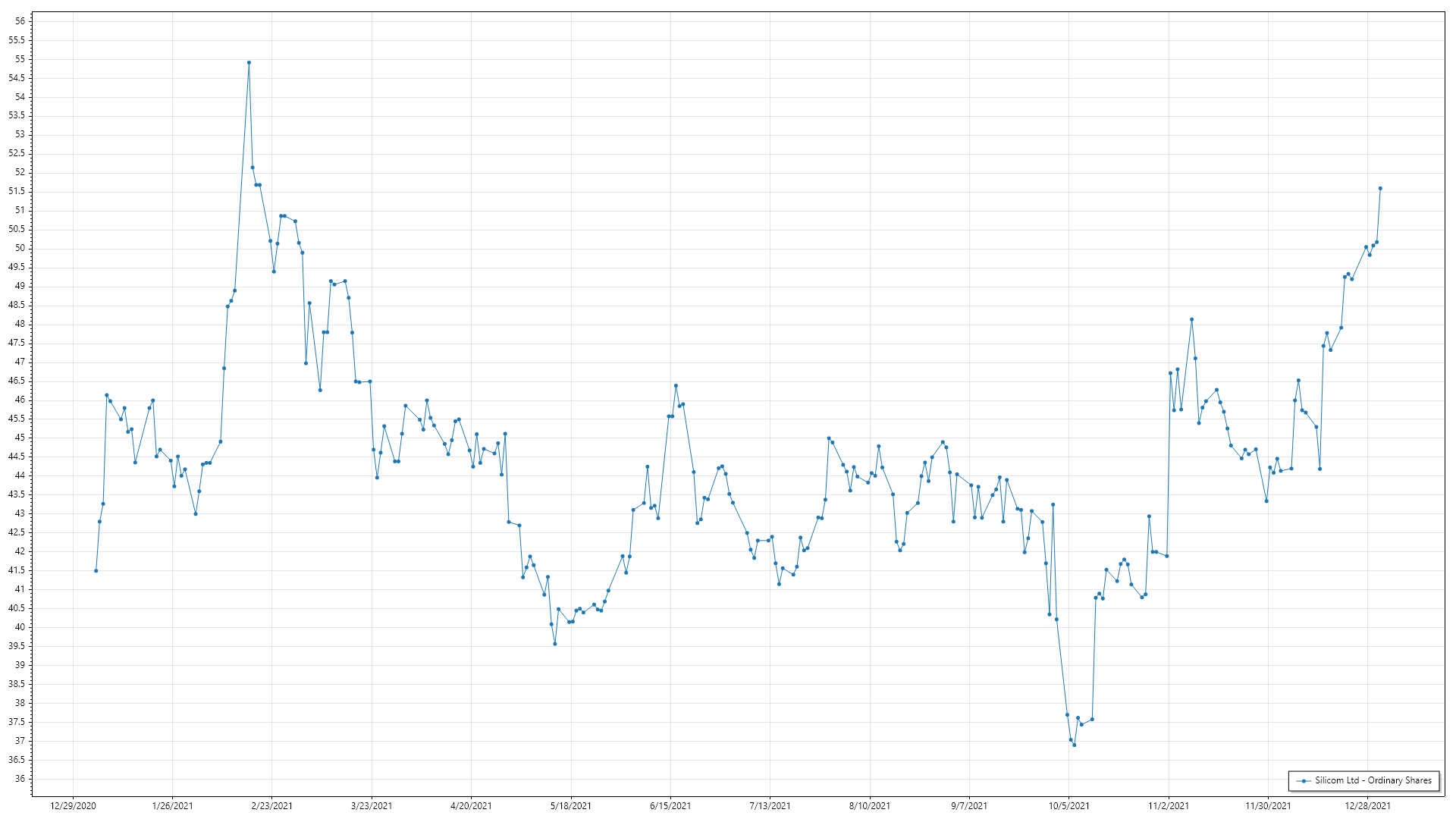Click the 10/5/2021 x-axis date label
Image resolution: width=1456 pixels, height=819 pixels.
(1068, 806)
